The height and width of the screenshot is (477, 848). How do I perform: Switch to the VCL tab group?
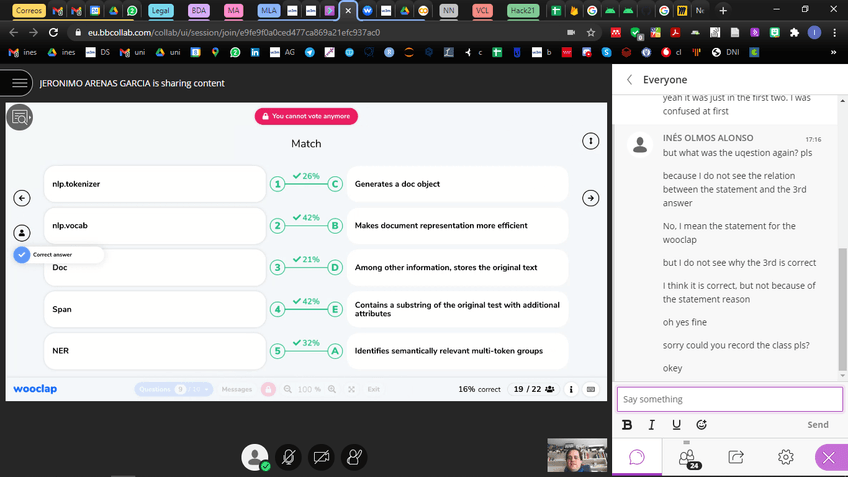point(482,10)
